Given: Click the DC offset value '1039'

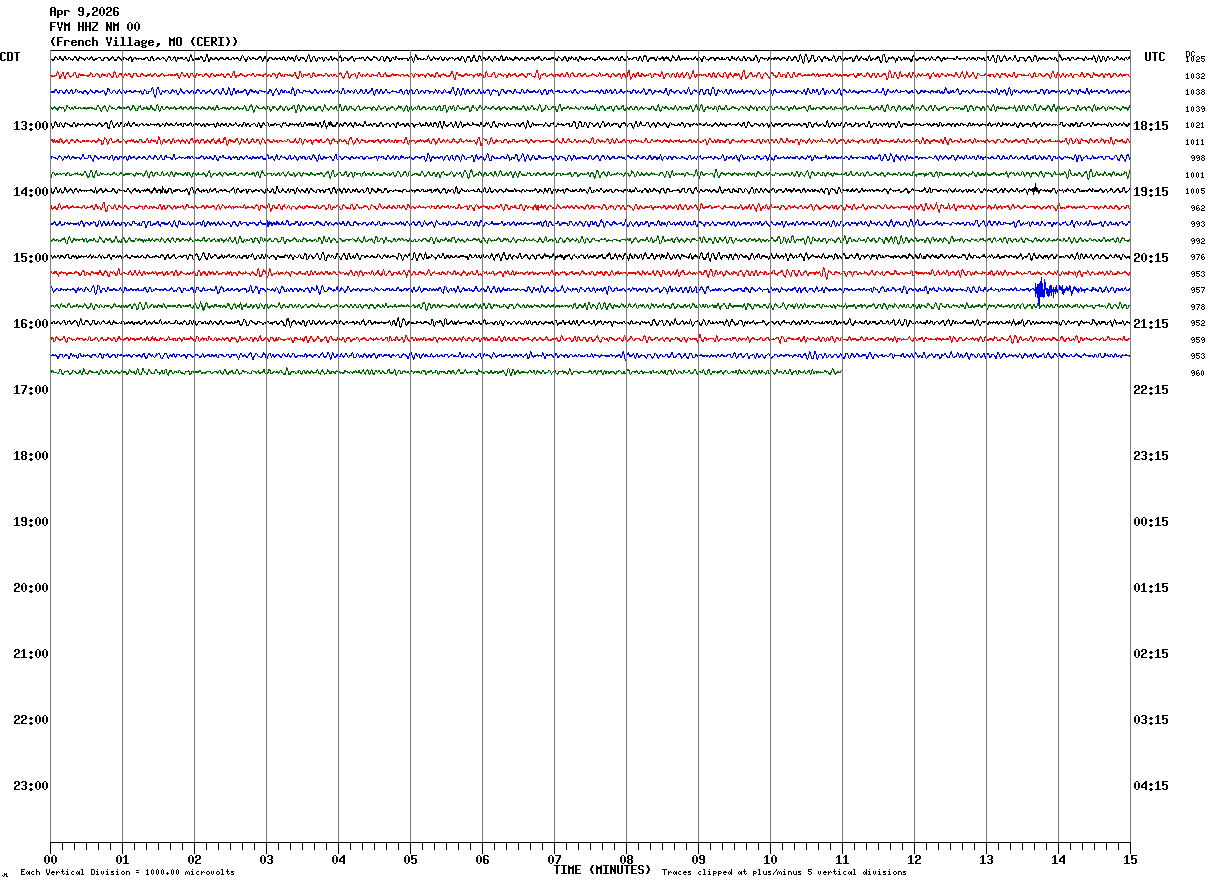Looking at the screenshot, I should pyautogui.click(x=1195, y=109).
